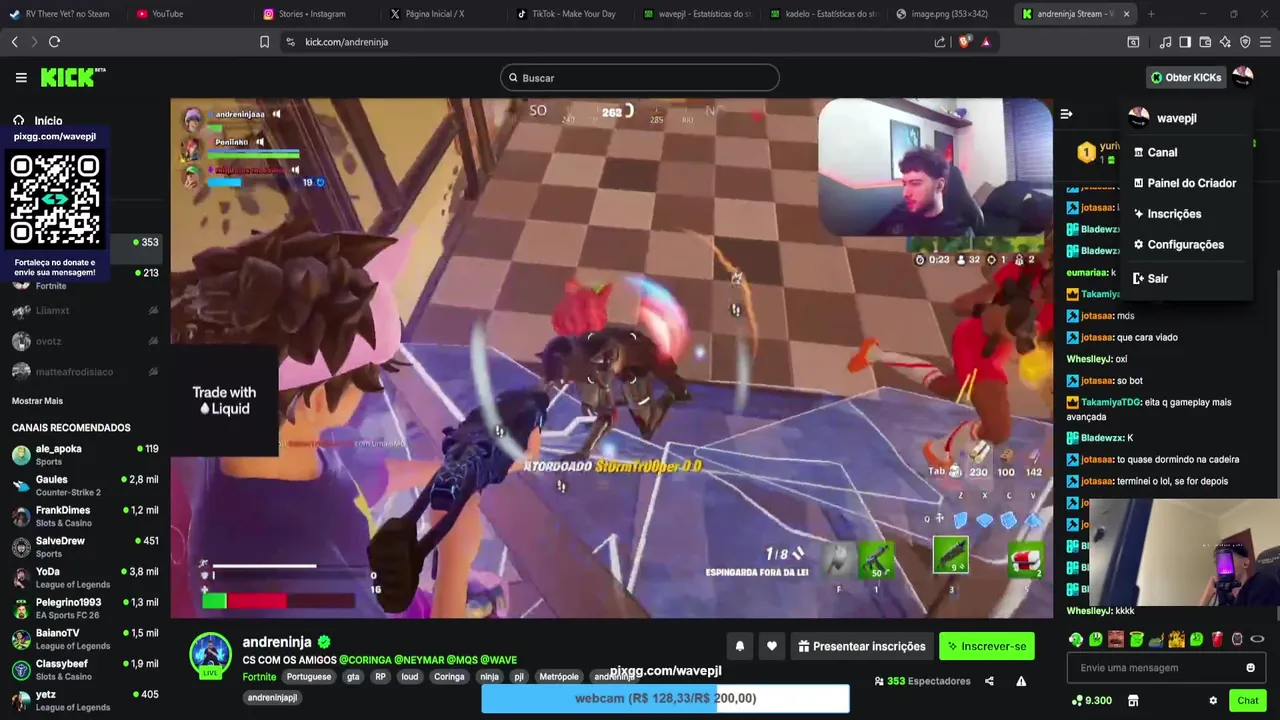Insert the wristwatch emote
Viewport: 1280px width, 720px height.
pyautogui.click(x=1237, y=639)
